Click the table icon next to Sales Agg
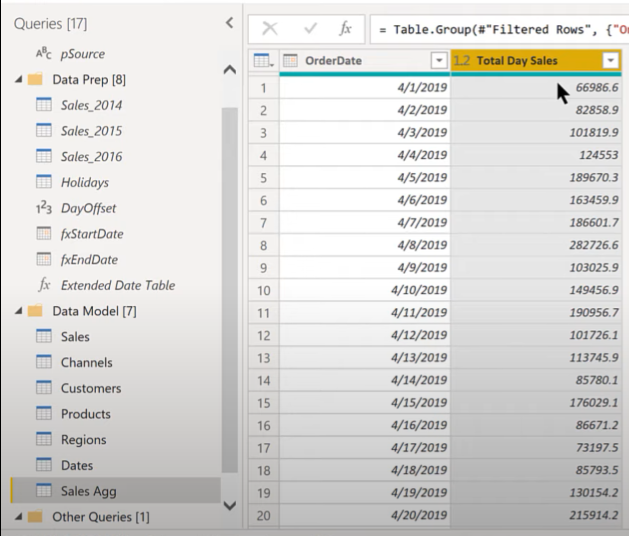Image resolution: width=629 pixels, height=536 pixels. tap(44, 490)
